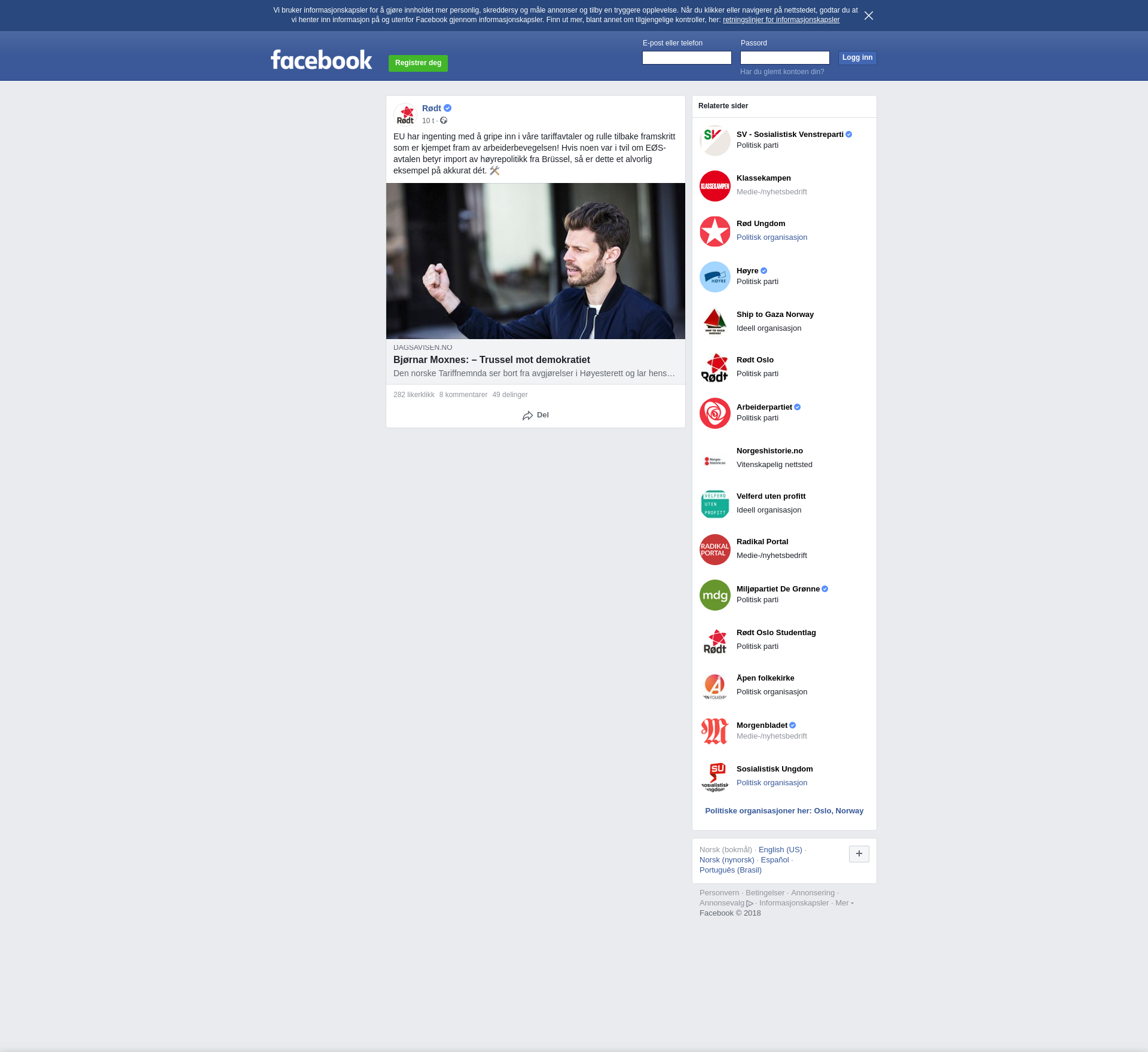
Task: Open Åpen folkekirke page name link
Action: point(765,678)
